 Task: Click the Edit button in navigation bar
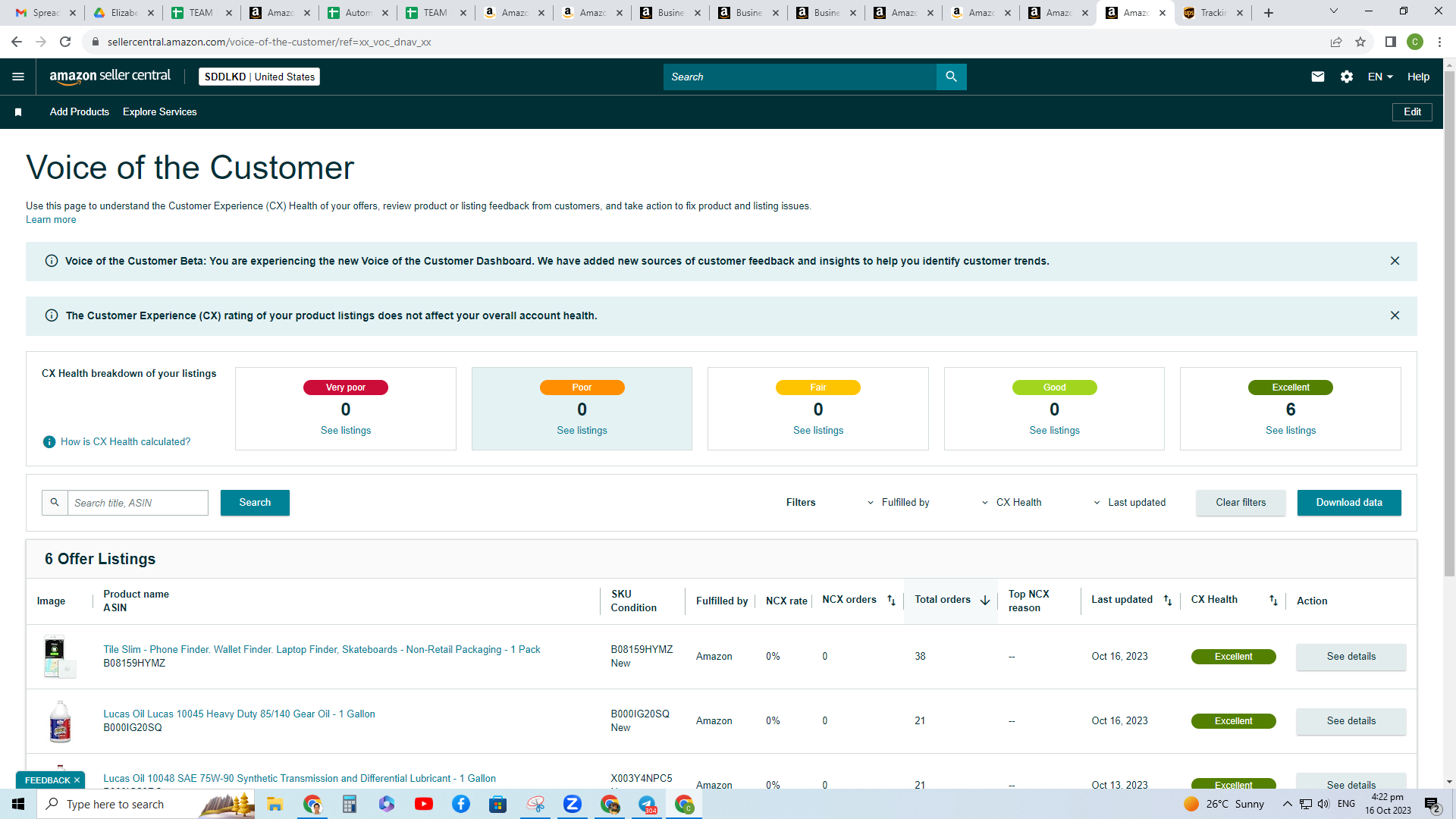(1412, 112)
